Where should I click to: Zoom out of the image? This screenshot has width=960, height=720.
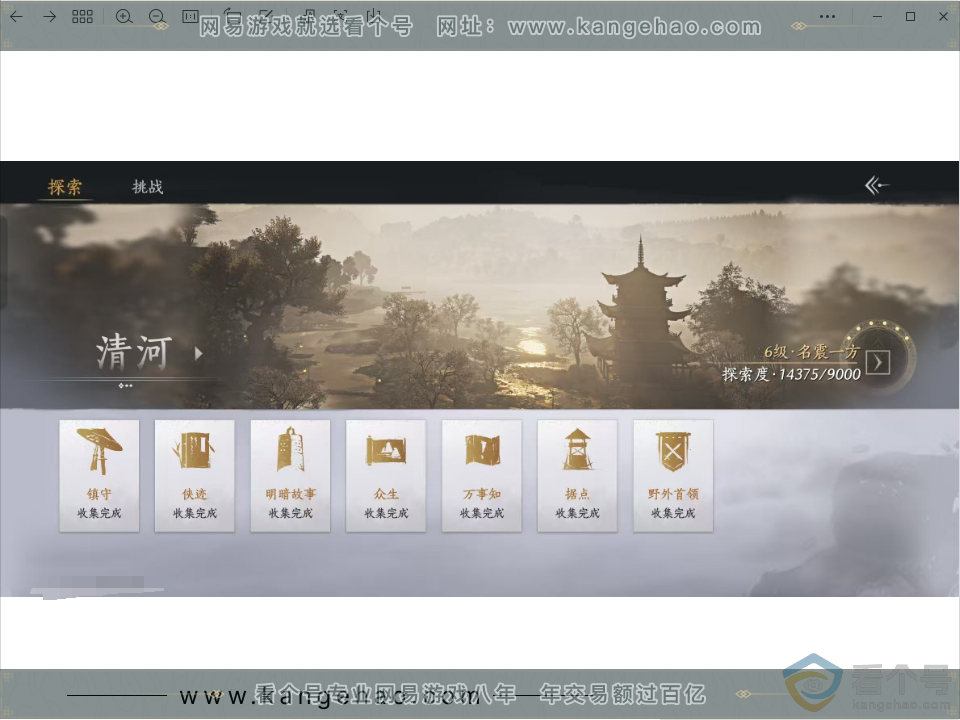tap(157, 17)
